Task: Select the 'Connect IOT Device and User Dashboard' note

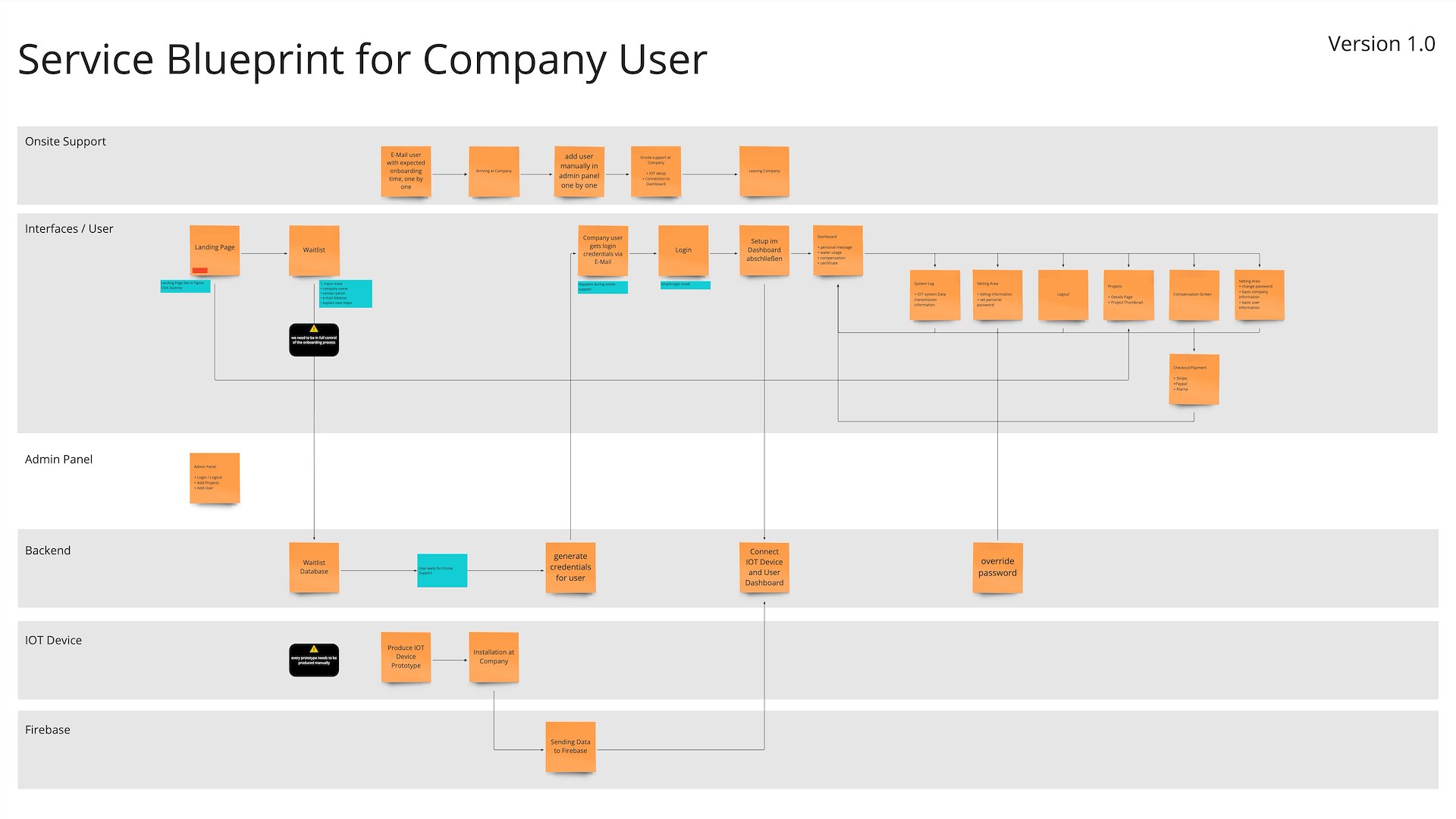Action: 764,567
